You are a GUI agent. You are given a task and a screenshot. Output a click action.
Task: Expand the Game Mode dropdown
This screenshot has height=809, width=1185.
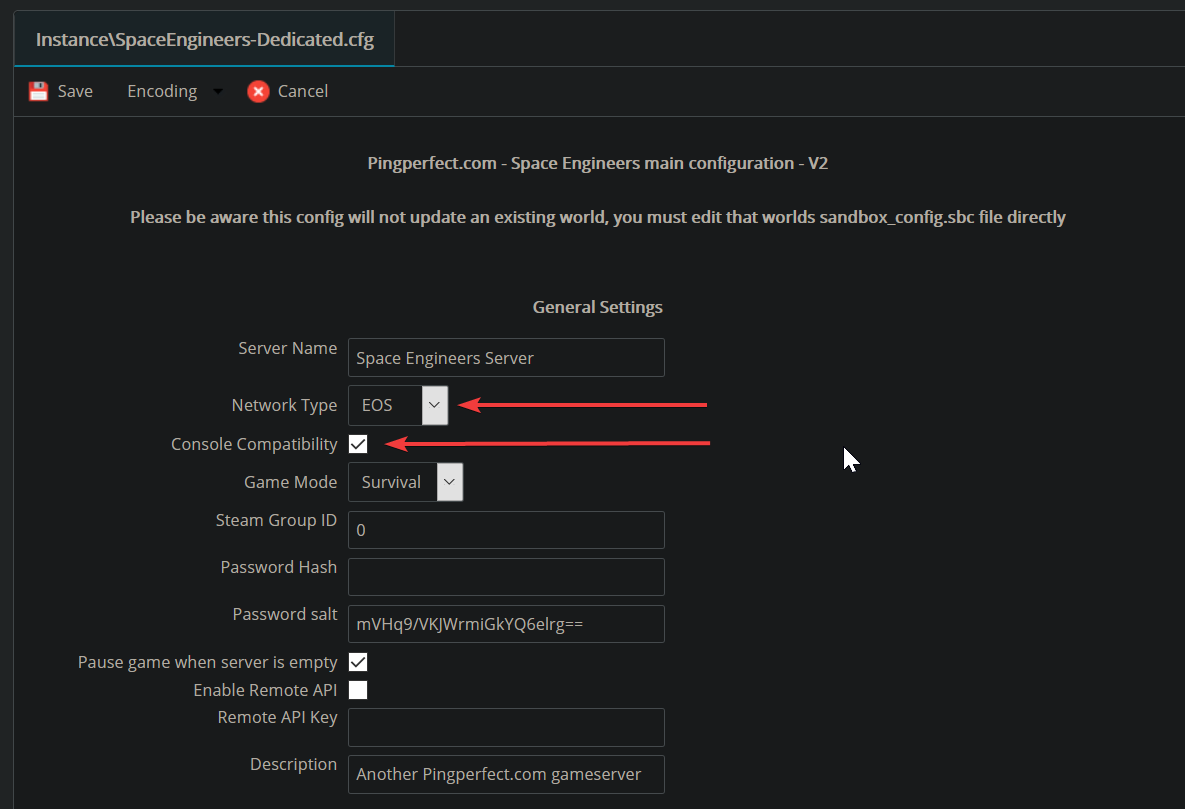tap(449, 482)
